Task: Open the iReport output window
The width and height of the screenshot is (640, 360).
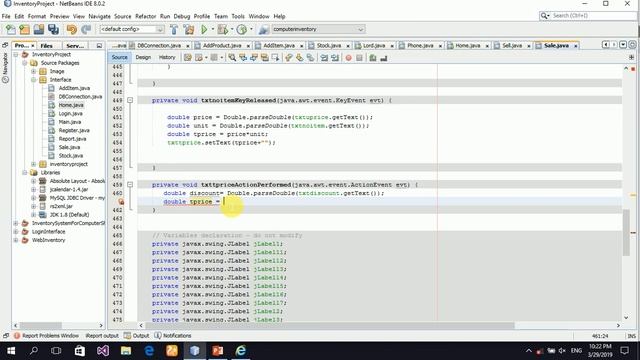Action: tap(102, 336)
